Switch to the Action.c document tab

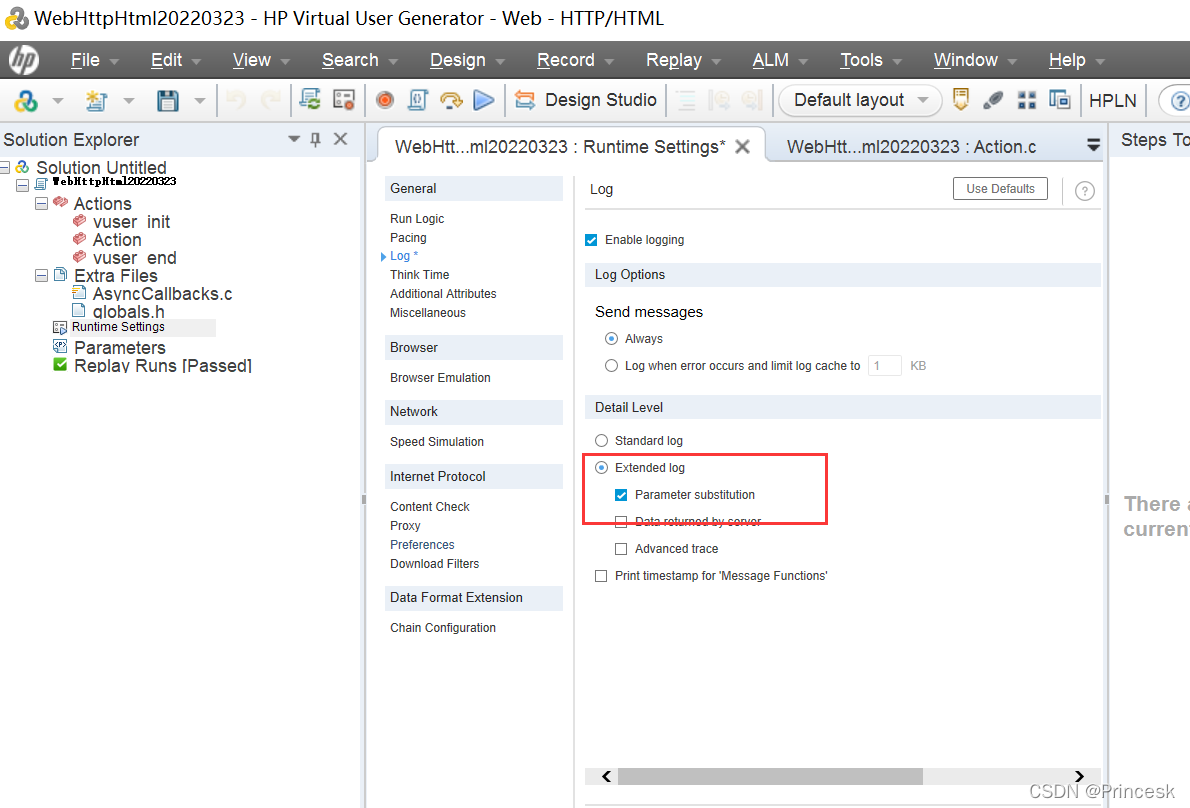[911, 146]
